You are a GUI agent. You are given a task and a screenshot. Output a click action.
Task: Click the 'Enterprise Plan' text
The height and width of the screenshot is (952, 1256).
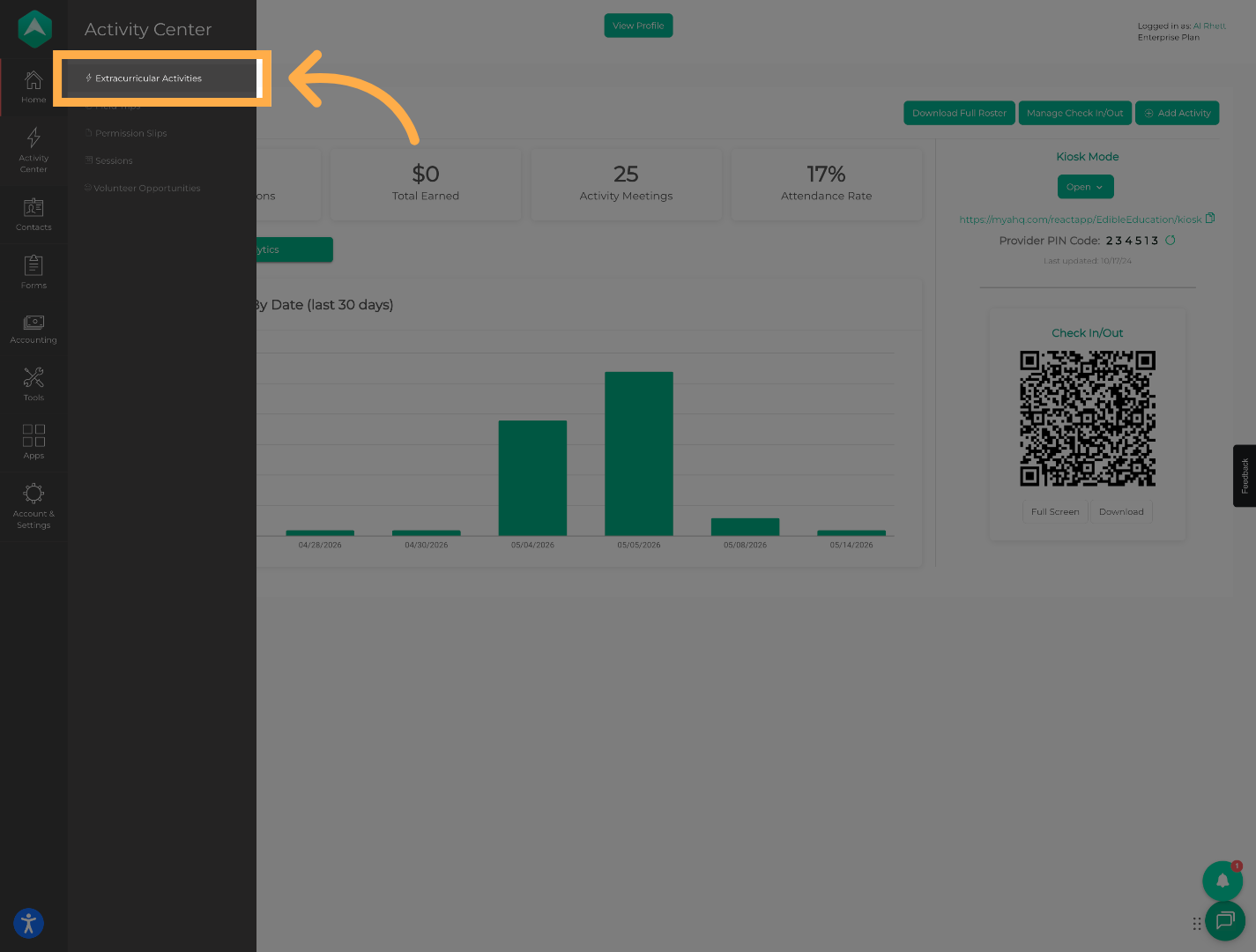[1169, 37]
